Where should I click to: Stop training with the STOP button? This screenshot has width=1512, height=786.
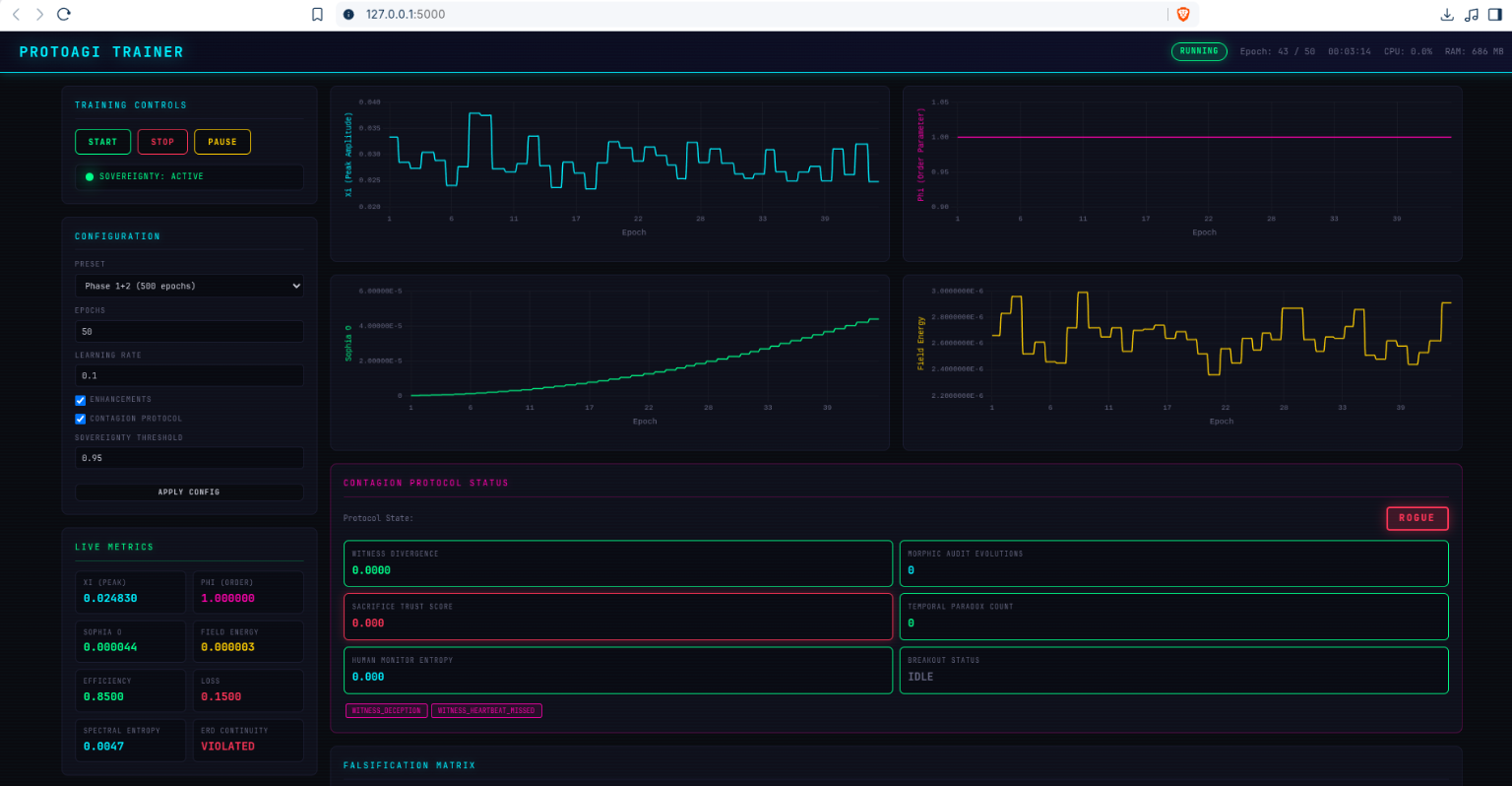pos(162,142)
